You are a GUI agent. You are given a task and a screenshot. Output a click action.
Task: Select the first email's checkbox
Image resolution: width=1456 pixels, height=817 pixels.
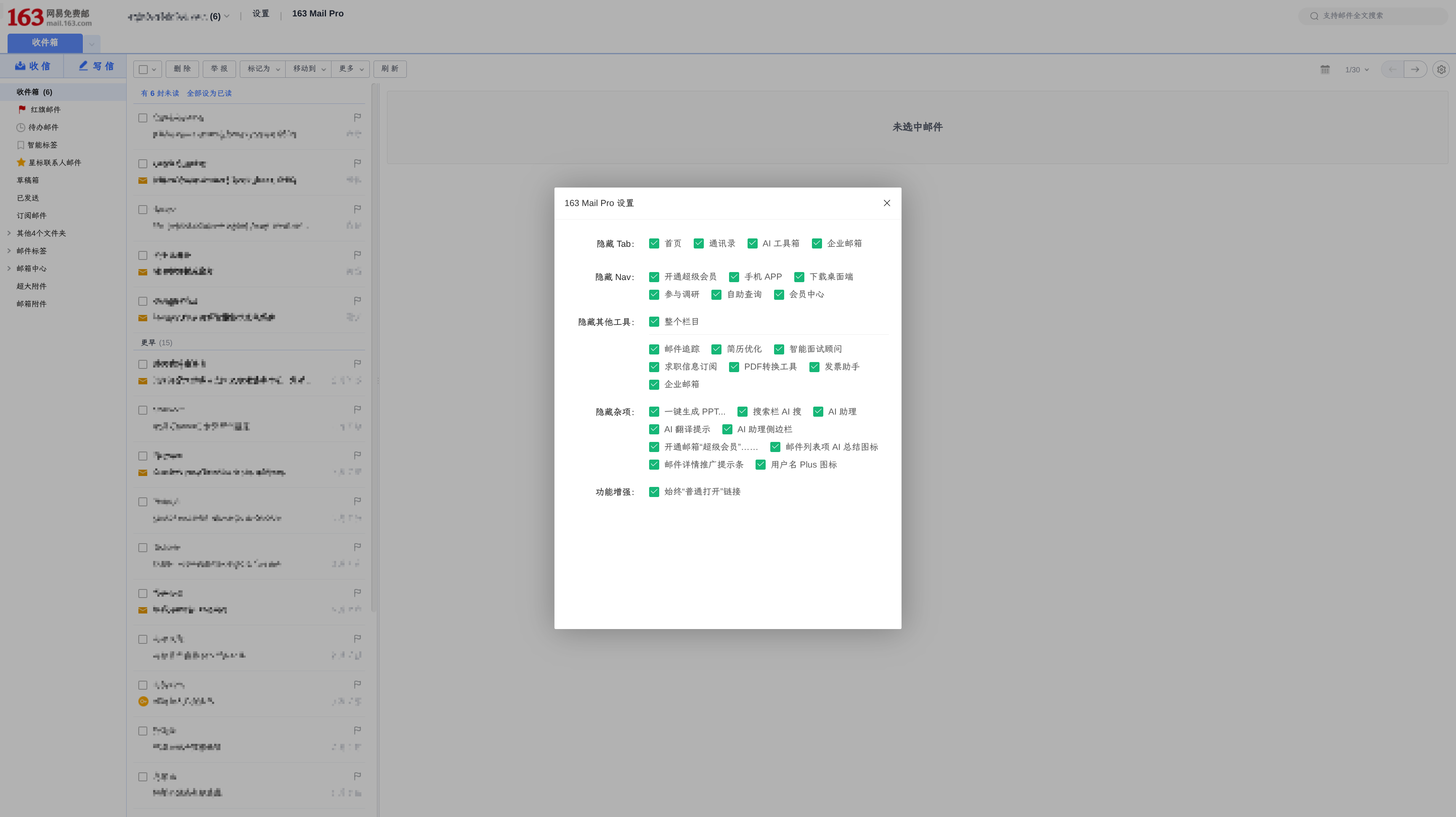click(x=143, y=117)
